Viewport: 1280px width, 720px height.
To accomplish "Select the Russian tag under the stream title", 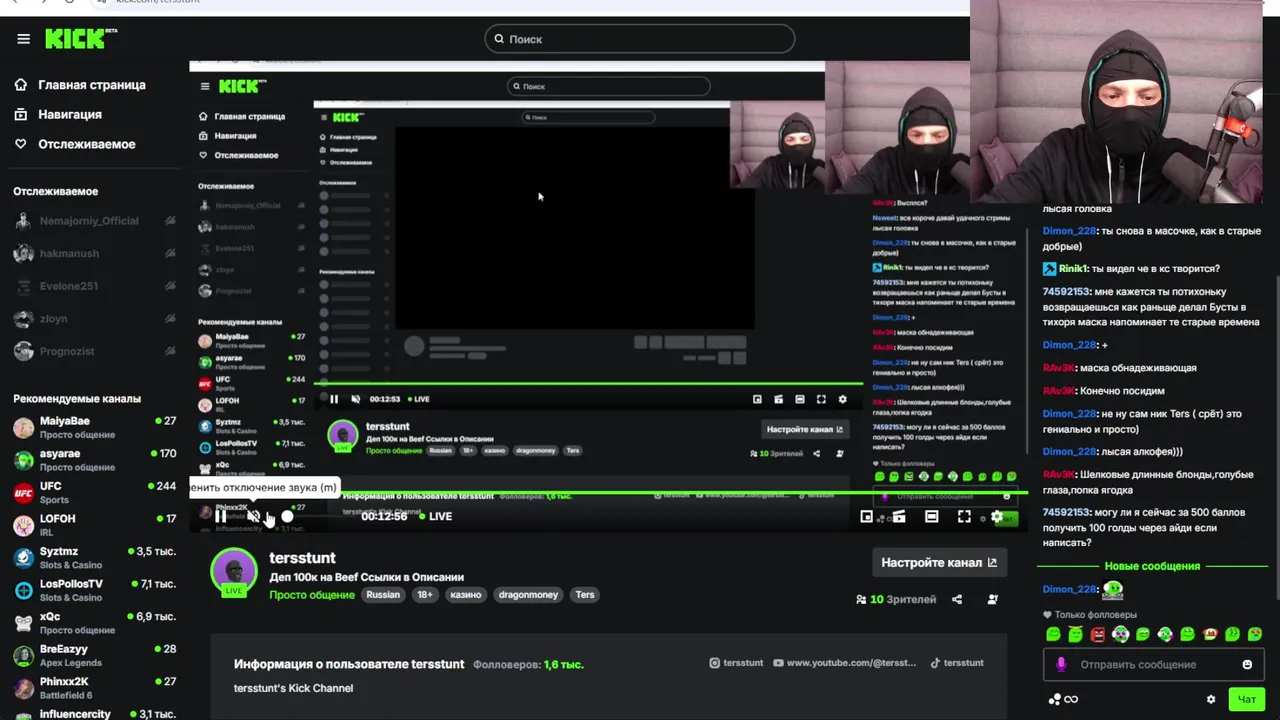I will coord(383,595).
